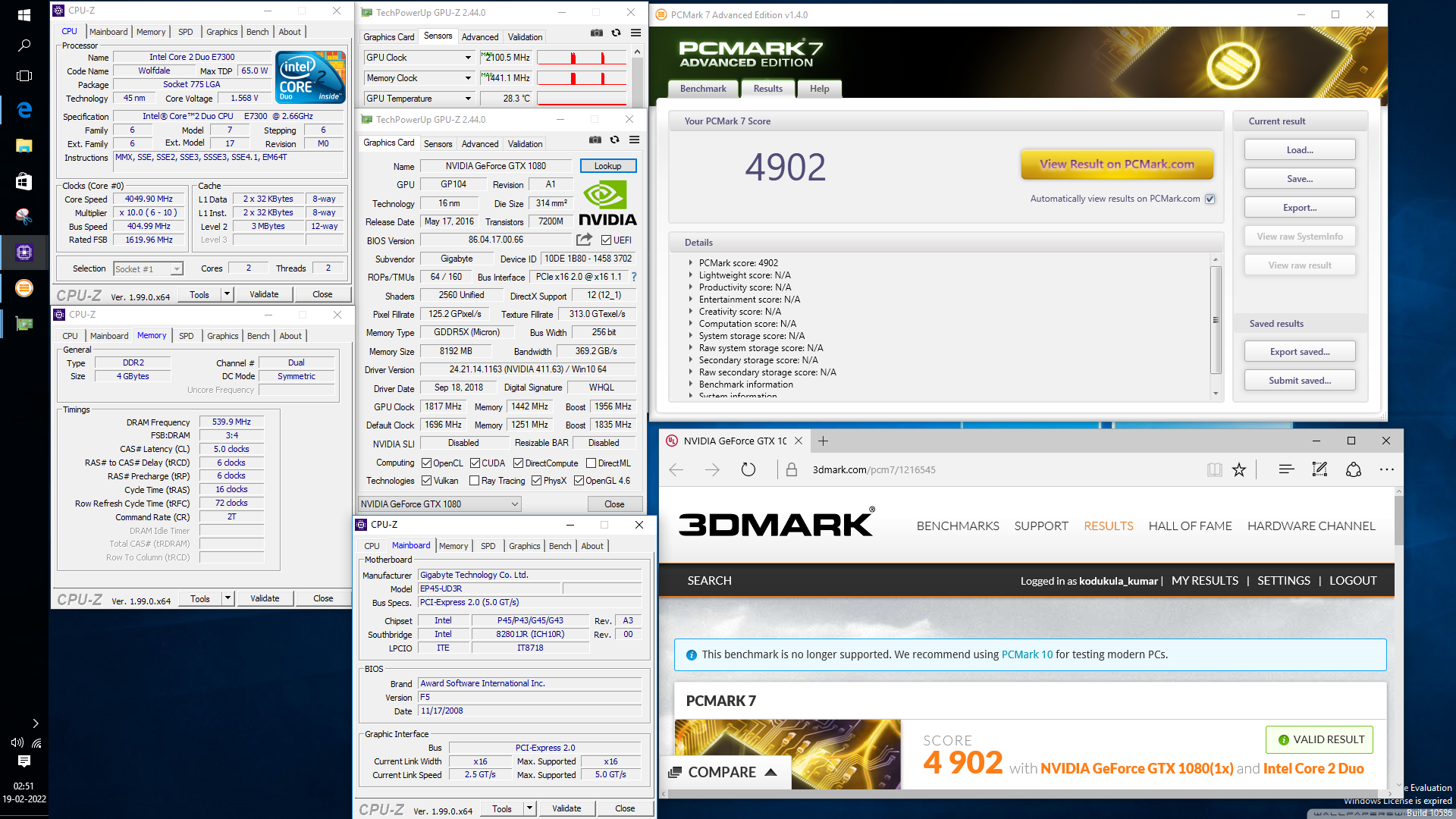Click the GPU-Z taskbar icon

(24, 324)
